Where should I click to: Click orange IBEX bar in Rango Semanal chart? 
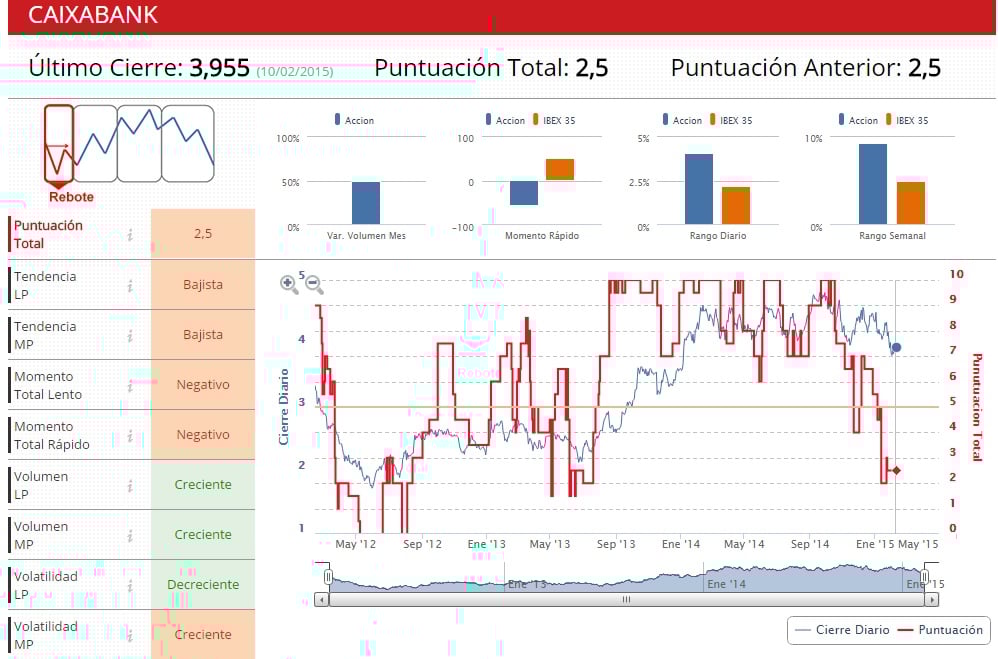(911, 203)
